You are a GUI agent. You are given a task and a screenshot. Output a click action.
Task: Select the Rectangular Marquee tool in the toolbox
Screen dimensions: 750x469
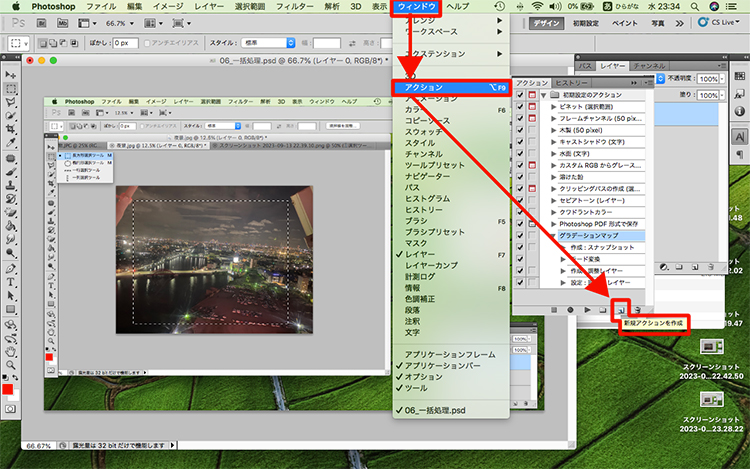[x=11, y=89]
